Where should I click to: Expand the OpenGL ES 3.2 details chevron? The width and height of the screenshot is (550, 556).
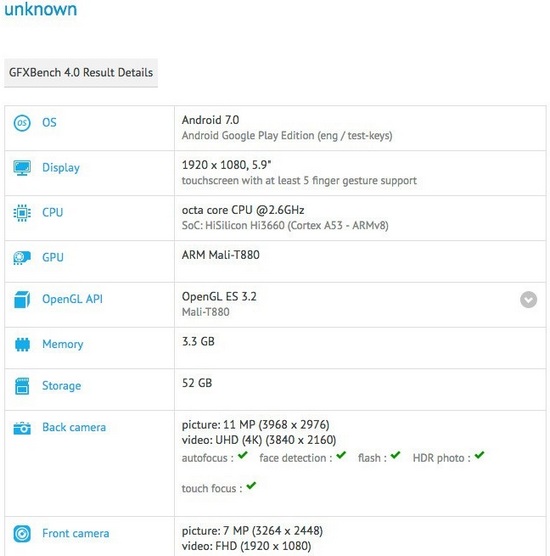(x=528, y=300)
